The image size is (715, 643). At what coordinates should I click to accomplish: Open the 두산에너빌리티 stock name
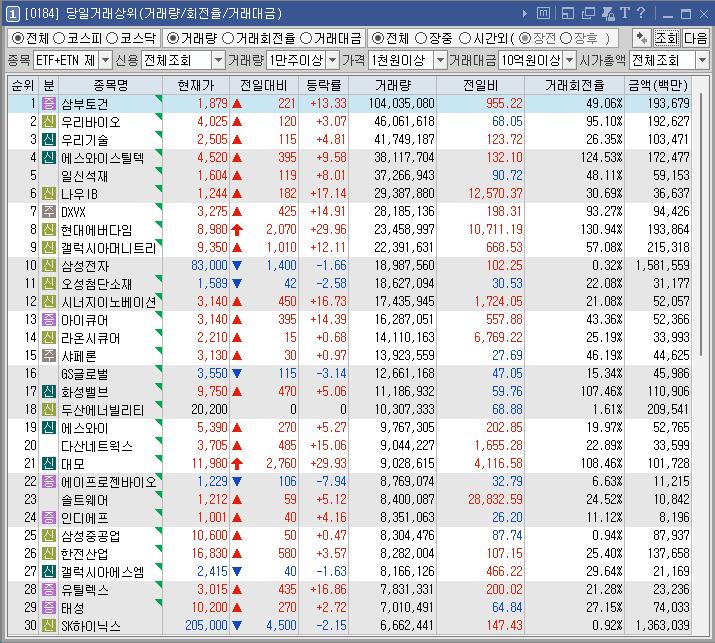pyautogui.click(x=103, y=410)
